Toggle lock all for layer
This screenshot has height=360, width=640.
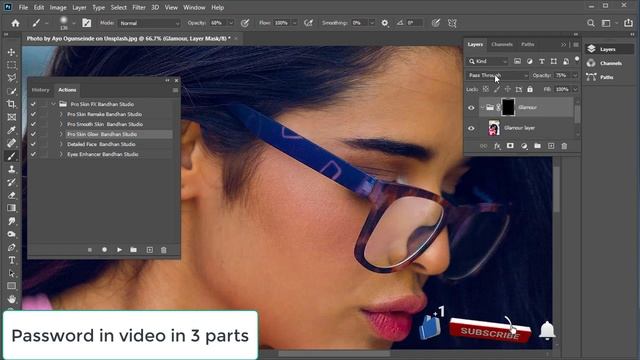pyautogui.click(x=530, y=89)
